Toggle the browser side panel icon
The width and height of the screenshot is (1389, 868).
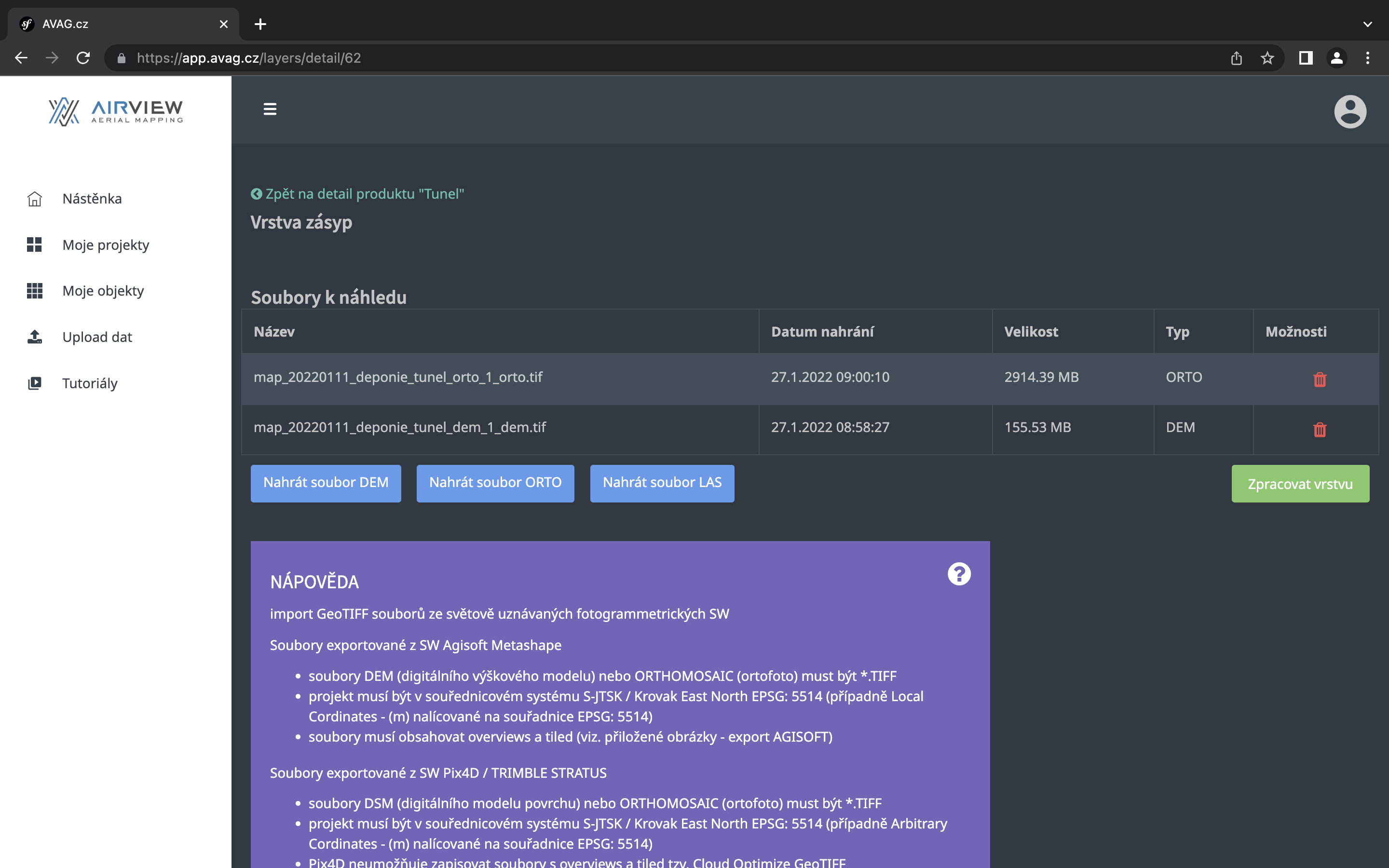[1306, 58]
